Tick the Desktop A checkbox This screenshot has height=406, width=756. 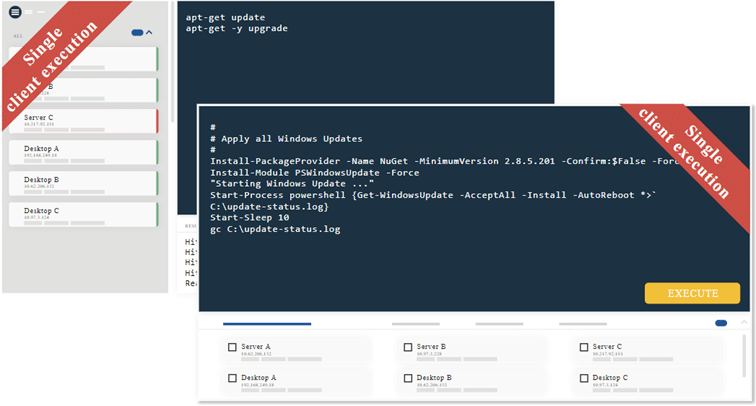232,379
